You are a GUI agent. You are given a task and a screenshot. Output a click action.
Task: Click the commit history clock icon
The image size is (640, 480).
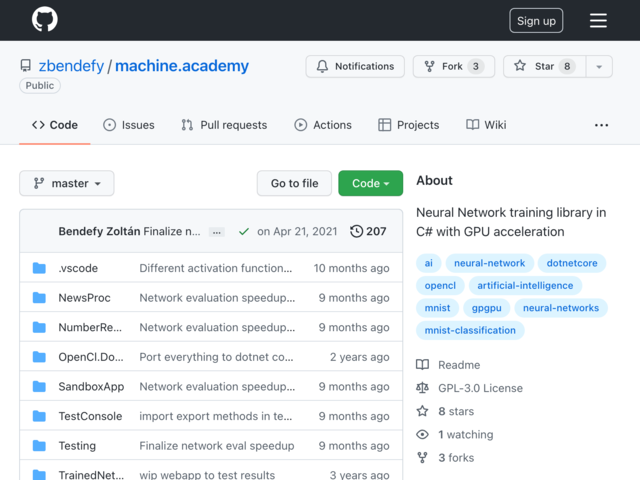point(356,231)
